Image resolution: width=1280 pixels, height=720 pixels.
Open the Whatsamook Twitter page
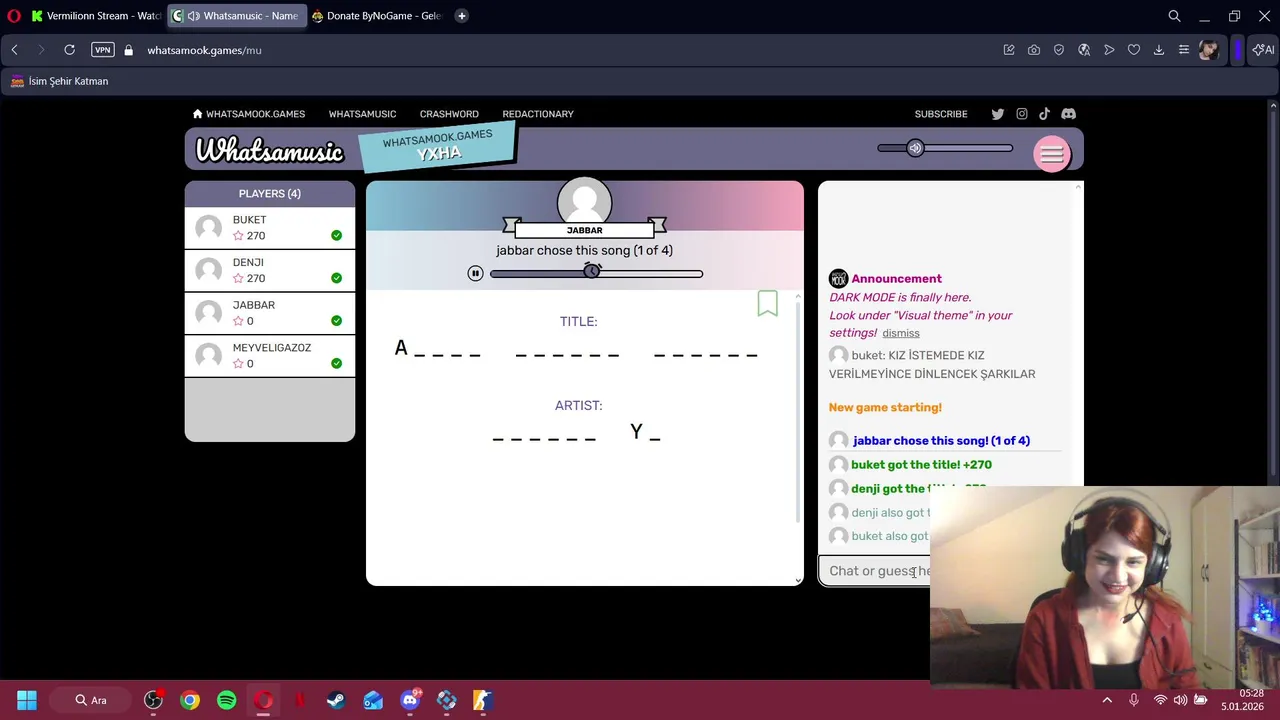[x=997, y=114]
